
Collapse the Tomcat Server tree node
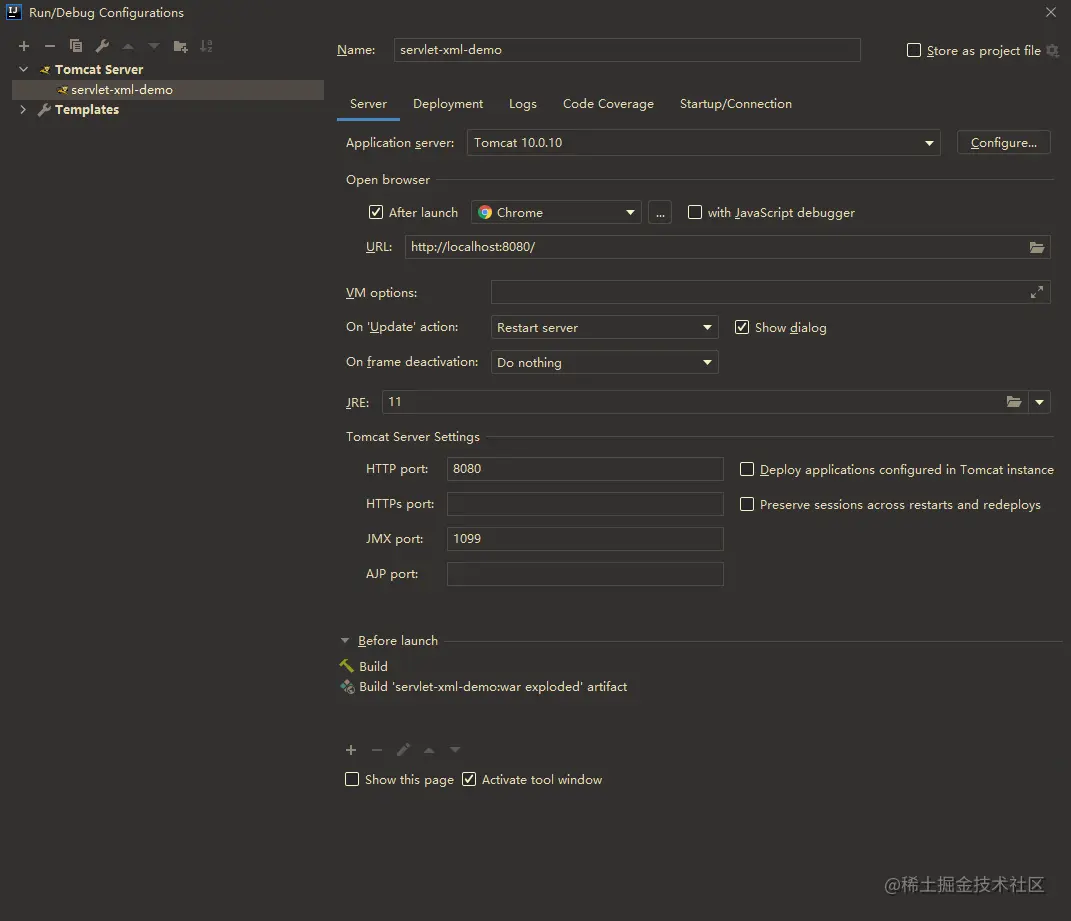pyautogui.click(x=24, y=70)
